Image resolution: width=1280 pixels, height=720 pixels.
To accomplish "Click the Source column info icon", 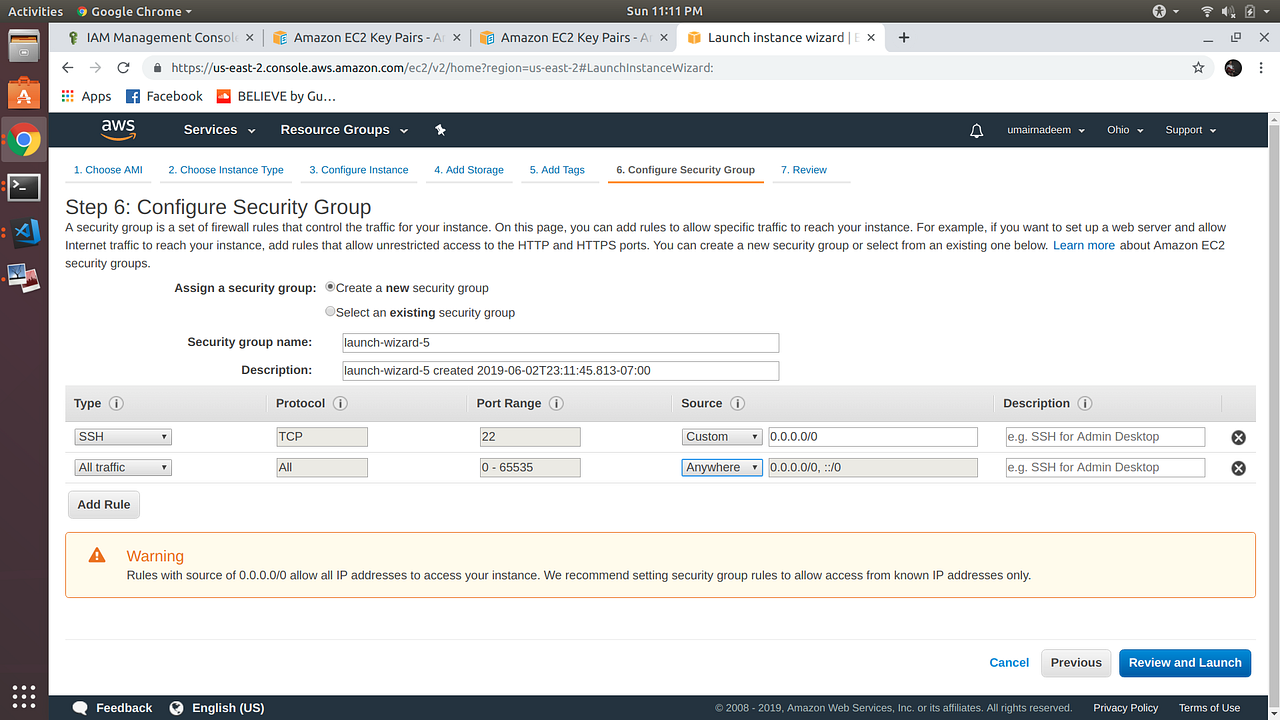I will pyautogui.click(x=737, y=404).
